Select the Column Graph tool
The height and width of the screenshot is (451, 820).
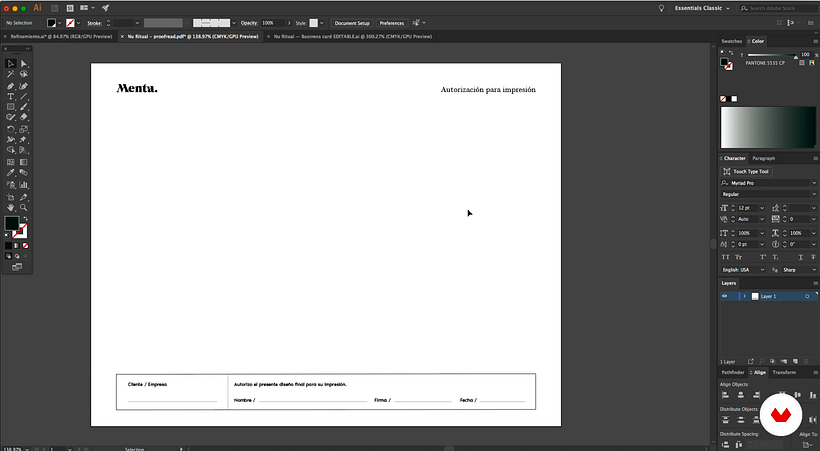tap(24, 185)
